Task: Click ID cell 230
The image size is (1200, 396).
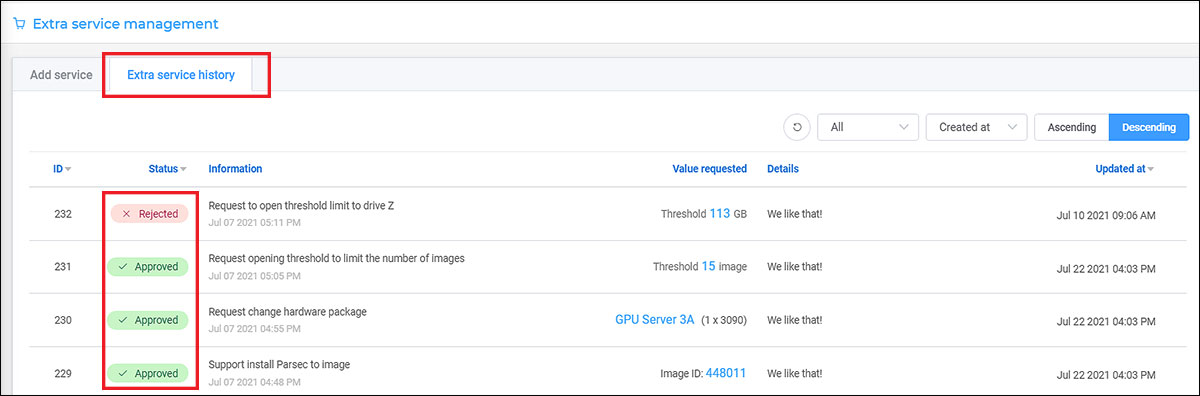Action: click(62, 320)
